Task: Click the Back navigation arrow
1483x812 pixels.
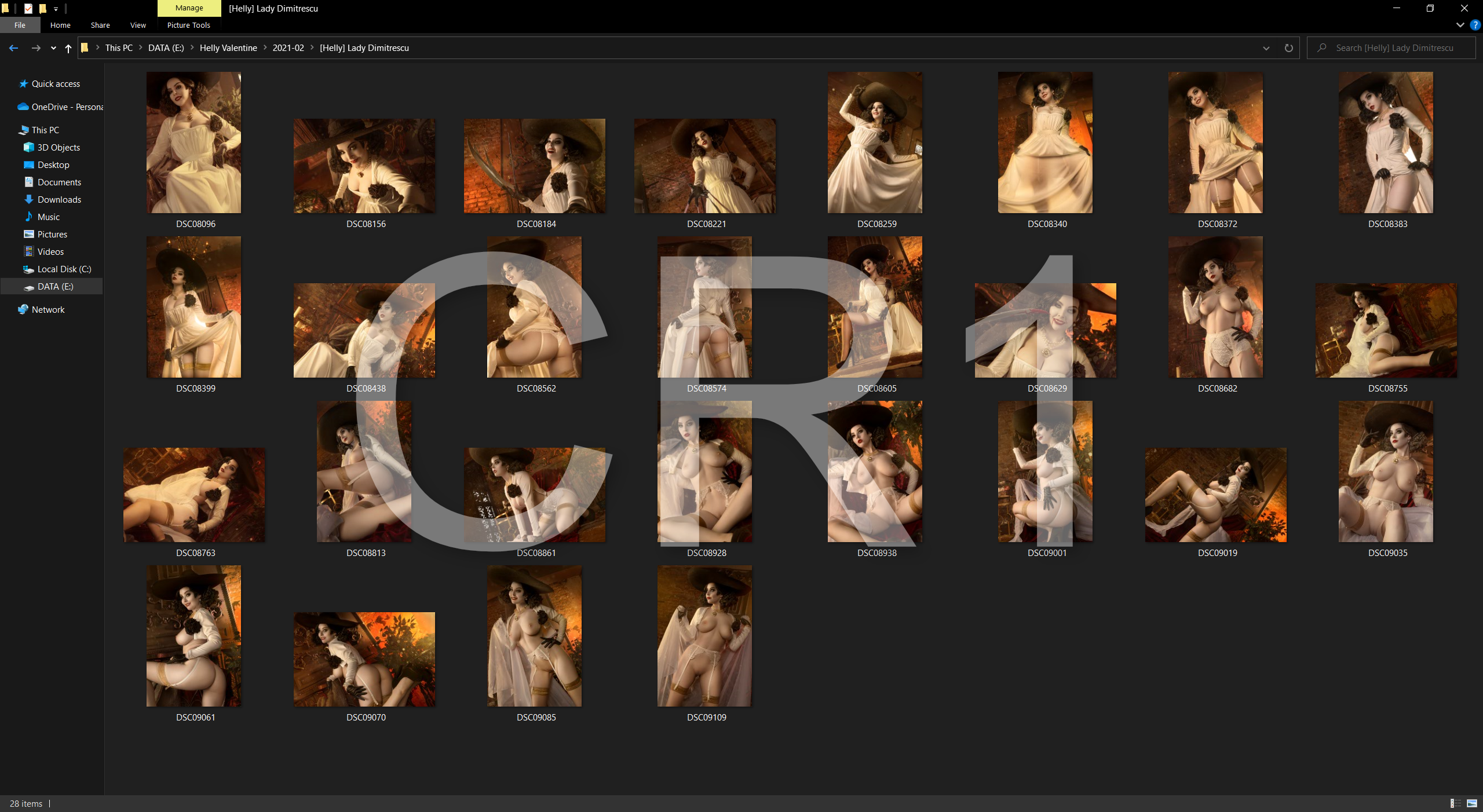Action: [x=14, y=48]
